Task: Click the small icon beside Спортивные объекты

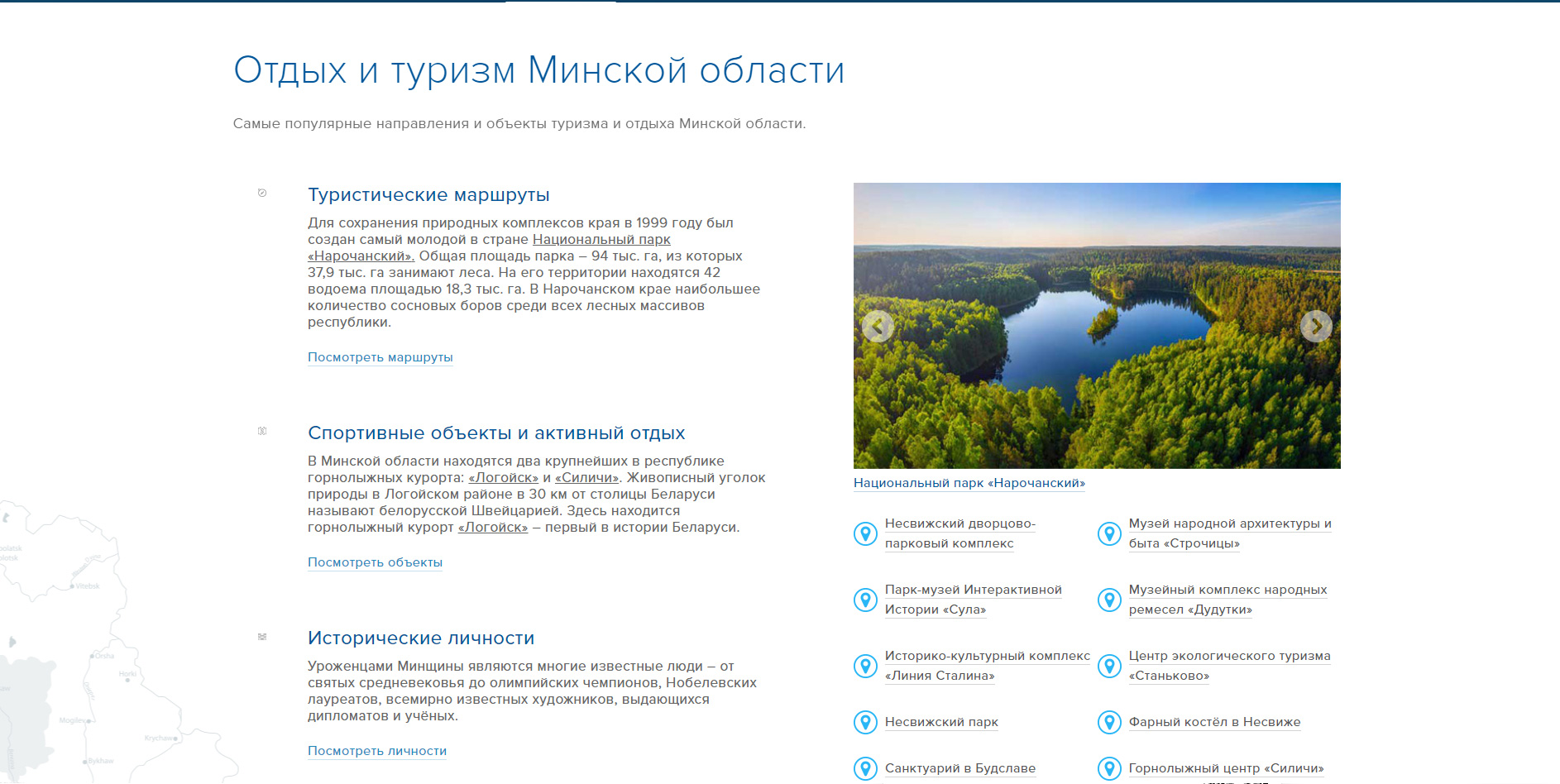Action: coord(262,431)
